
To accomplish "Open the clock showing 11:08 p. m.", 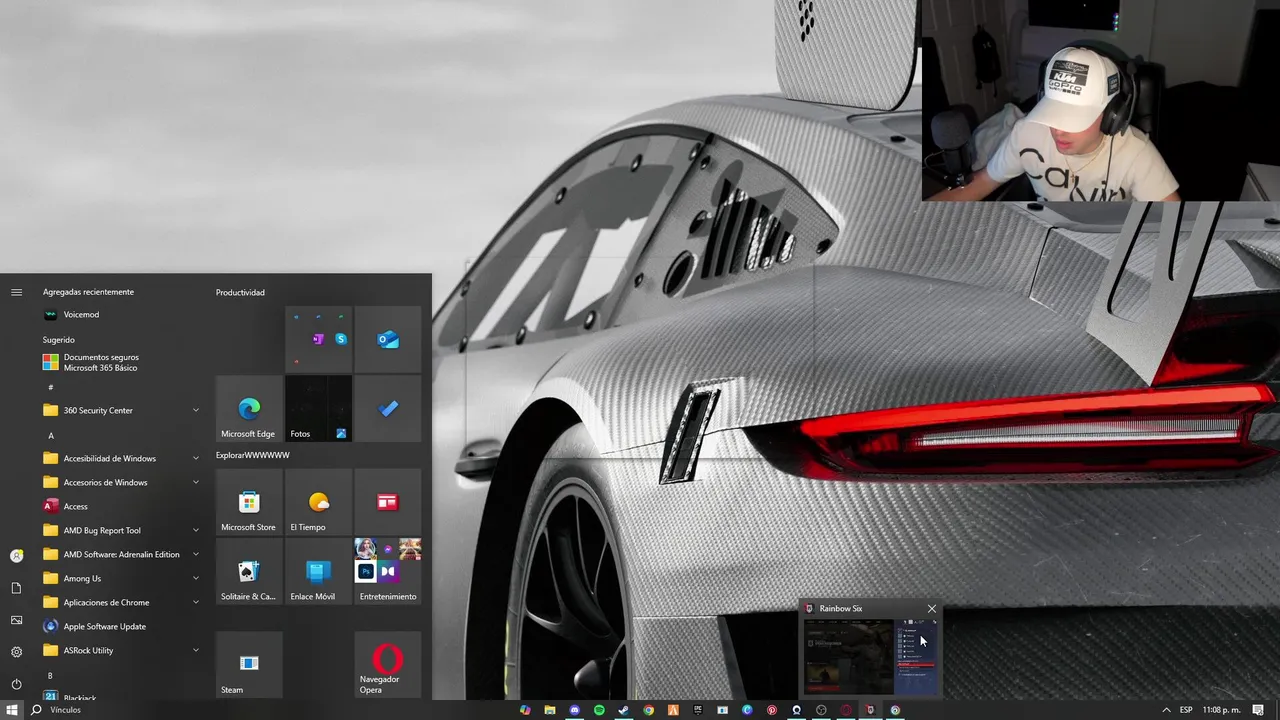I will 1221,710.
